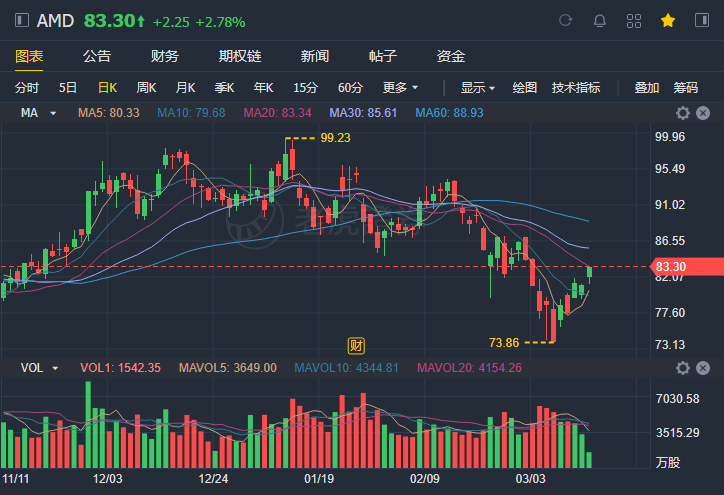
Task: Click the 财 earnings marker on chart
Action: (356, 345)
